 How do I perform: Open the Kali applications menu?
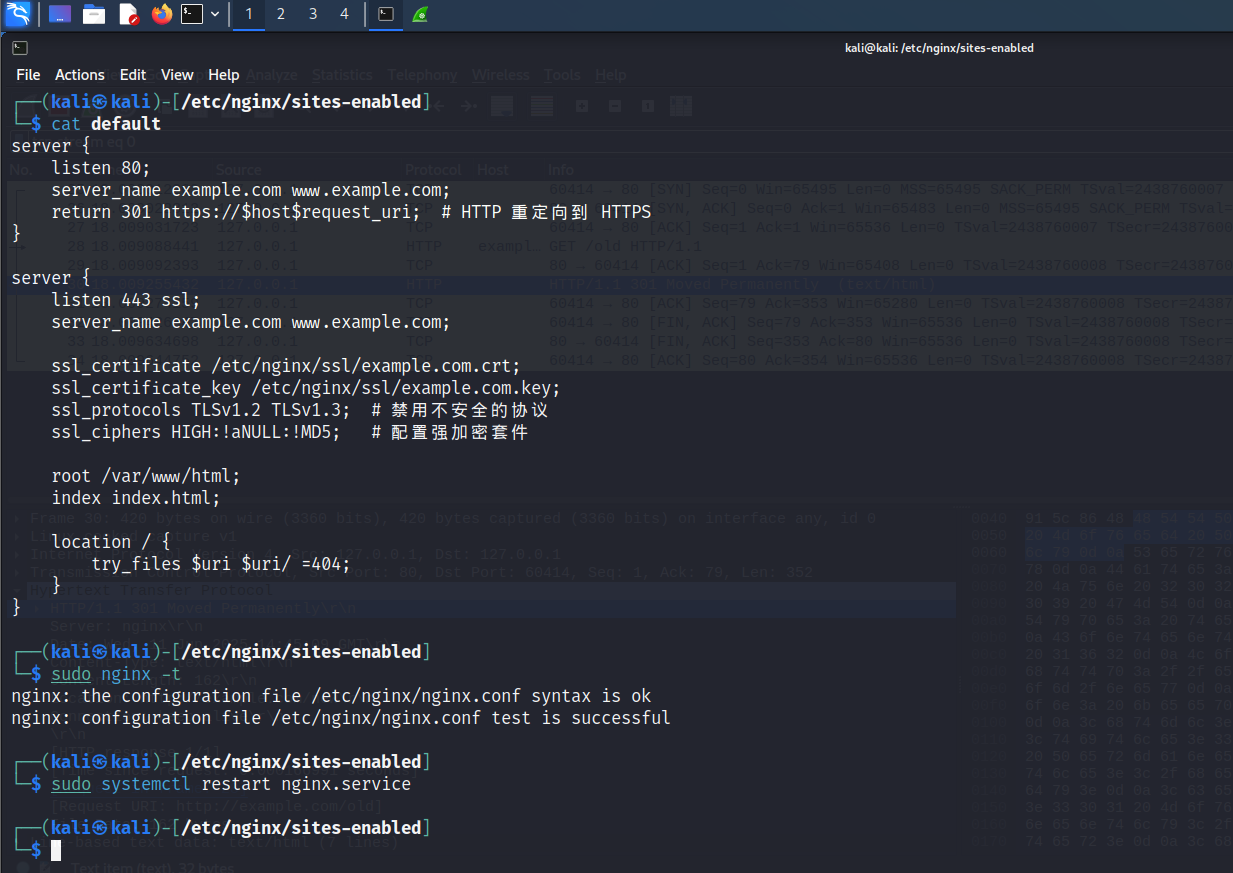click(x=18, y=14)
